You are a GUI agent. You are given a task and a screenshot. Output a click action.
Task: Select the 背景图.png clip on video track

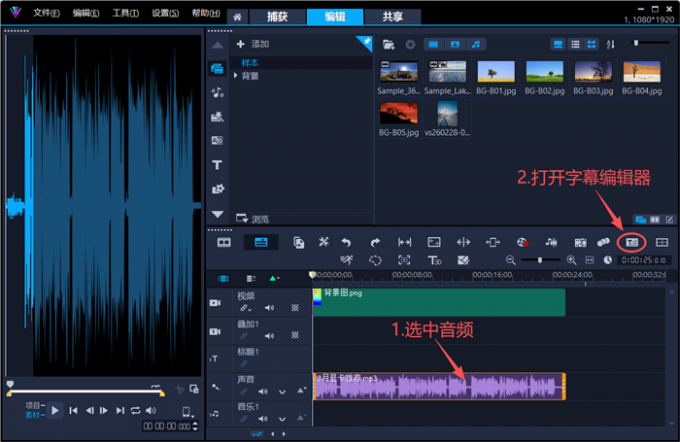[x=439, y=302]
